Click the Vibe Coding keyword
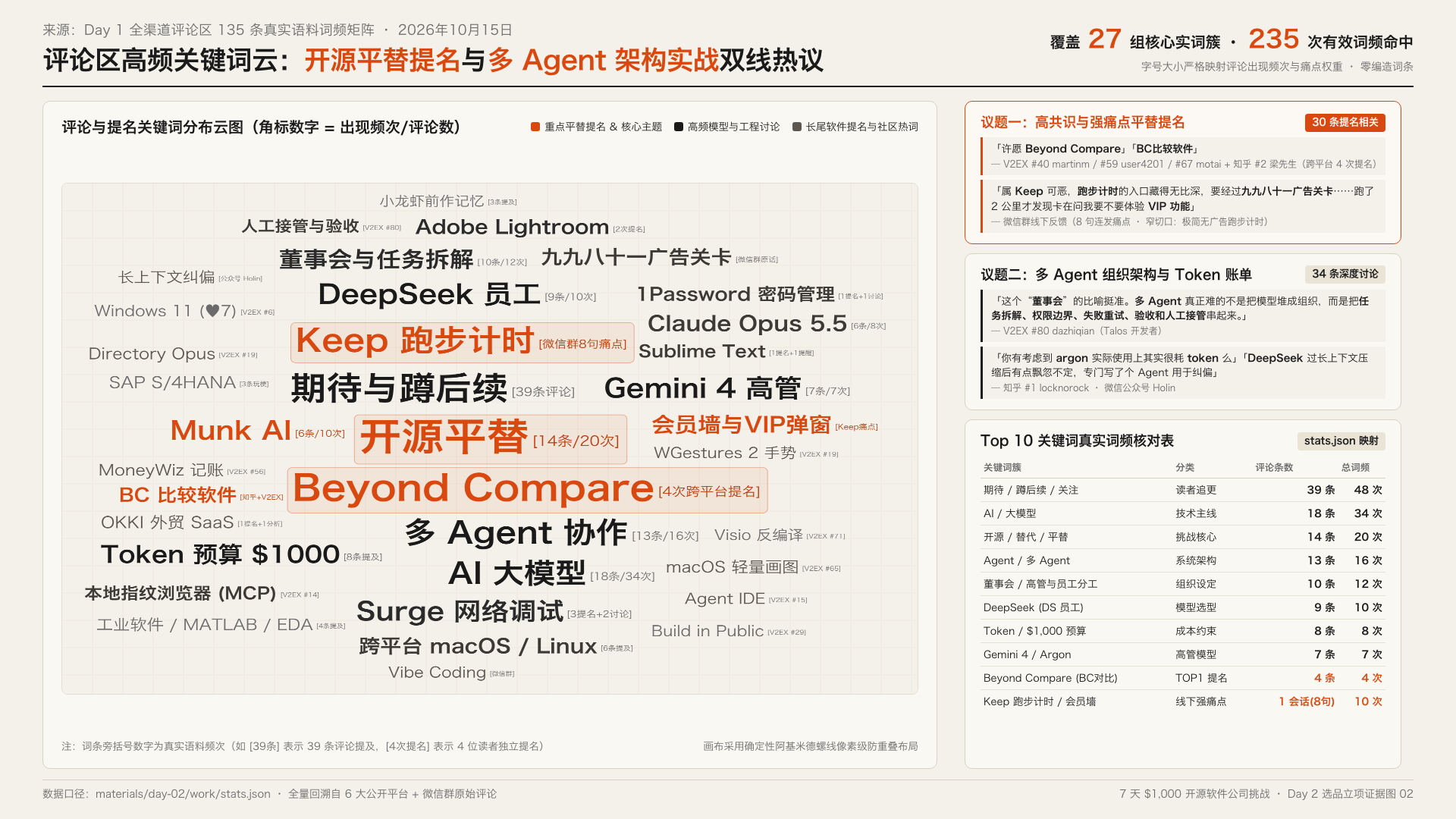The height and width of the screenshot is (819, 1456). coord(437,673)
